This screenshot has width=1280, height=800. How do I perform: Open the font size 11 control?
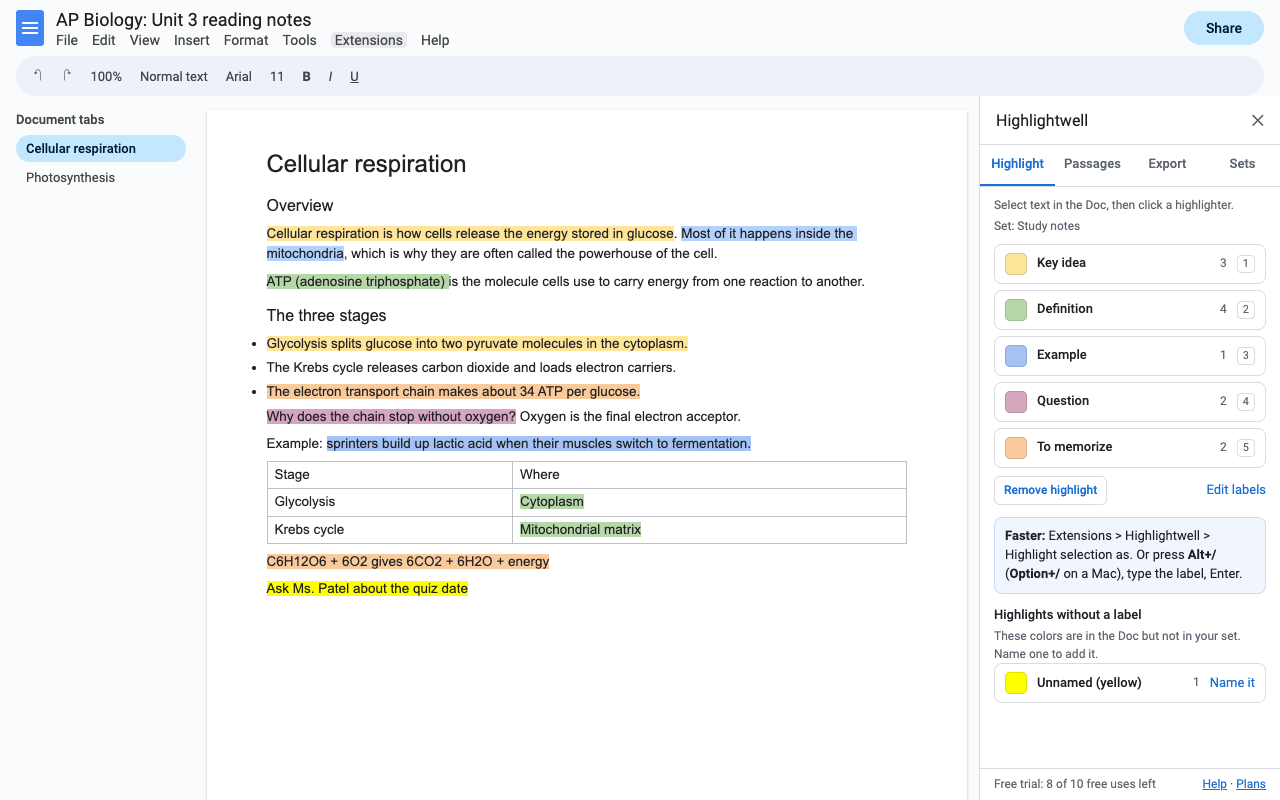[x=277, y=76]
